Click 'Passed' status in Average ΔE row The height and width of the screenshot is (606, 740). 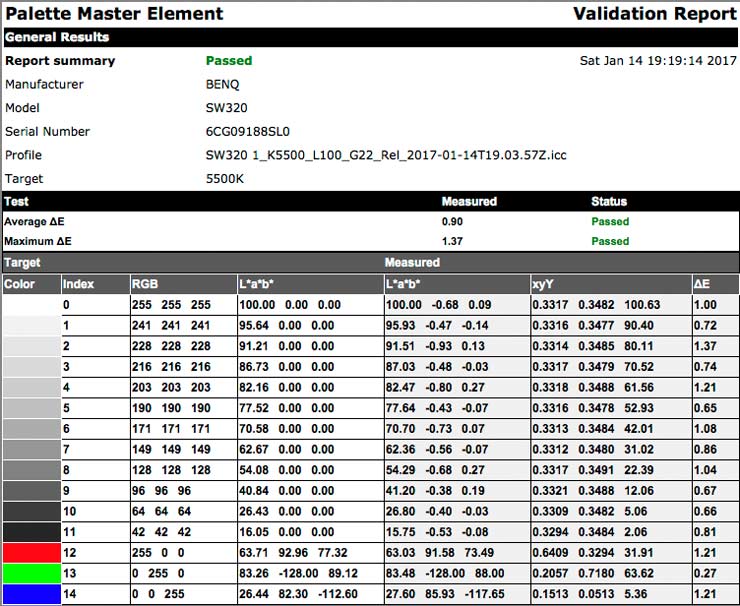(x=610, y=222)
